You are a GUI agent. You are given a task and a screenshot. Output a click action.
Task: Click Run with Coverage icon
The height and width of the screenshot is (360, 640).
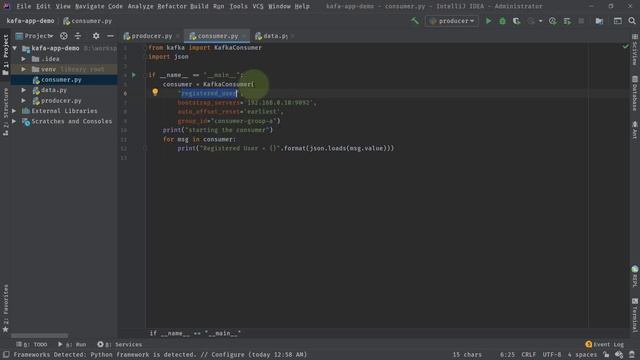click(516, 21)
